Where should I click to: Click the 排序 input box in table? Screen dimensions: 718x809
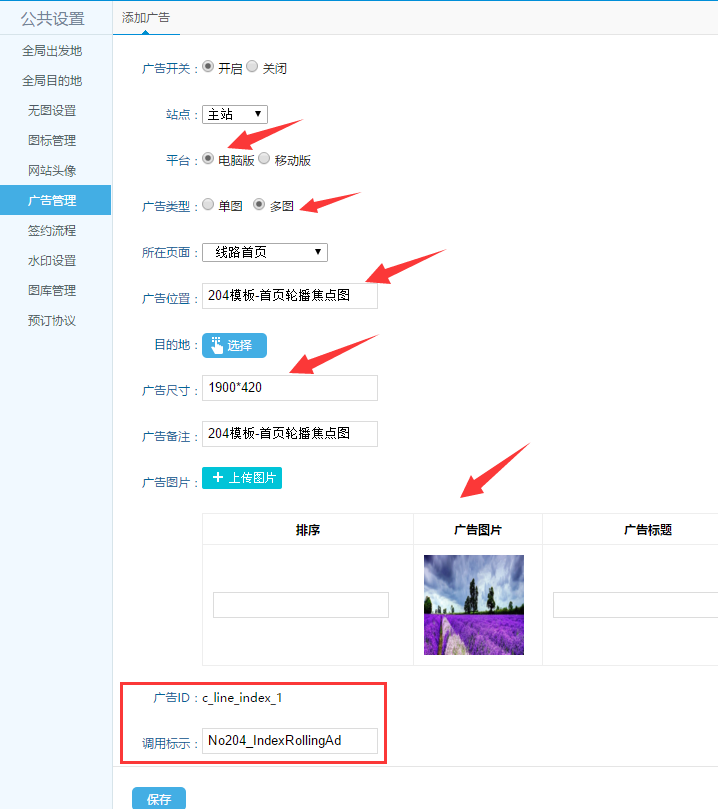pos(300,605)
